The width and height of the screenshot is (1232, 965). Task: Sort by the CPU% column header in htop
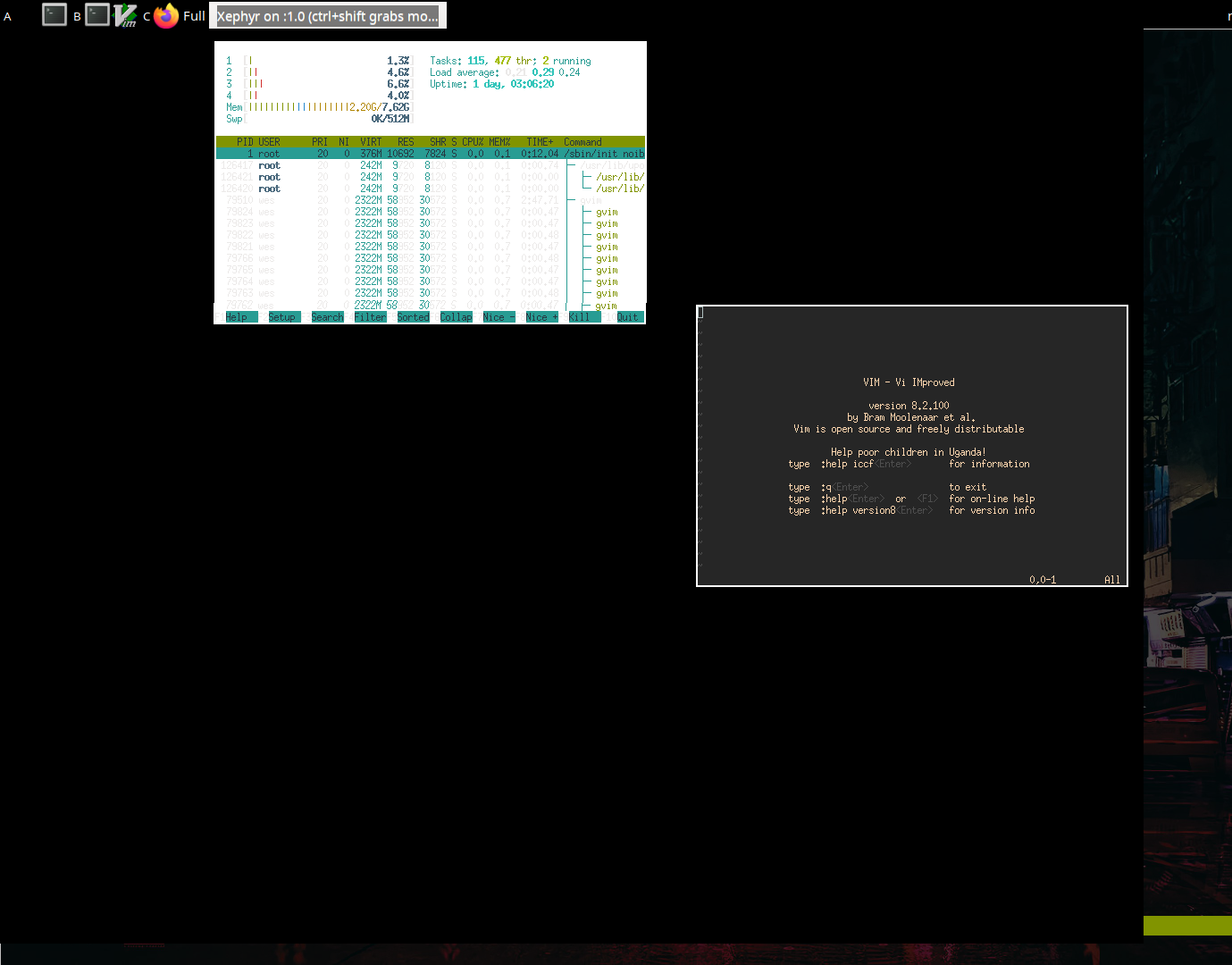[473, 142]
